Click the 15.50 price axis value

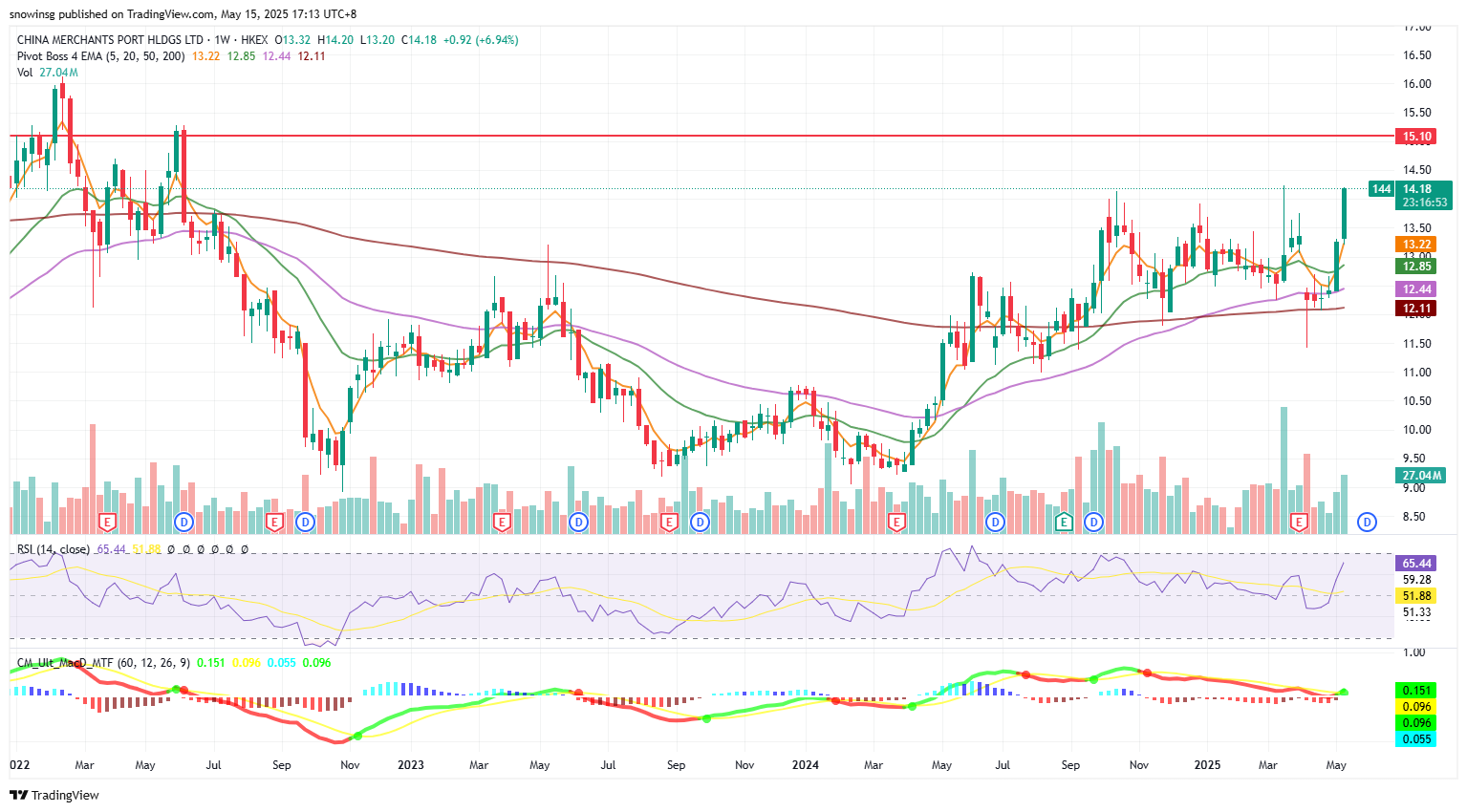[x=1416, y=113]
